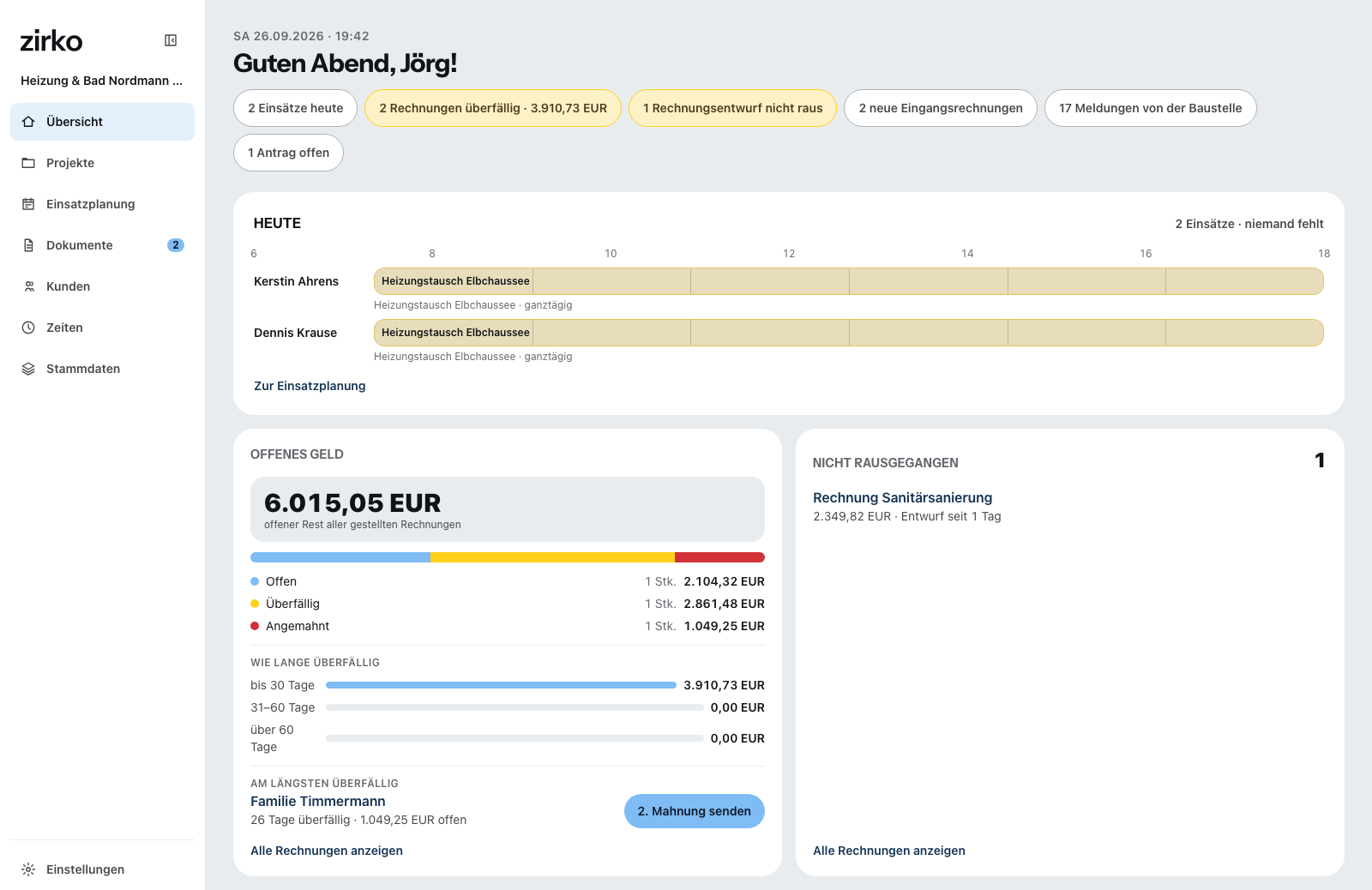Screen dimensions: 1372x890
Task: Click the Stammdaten layers icon
Action: click(28, 369)
